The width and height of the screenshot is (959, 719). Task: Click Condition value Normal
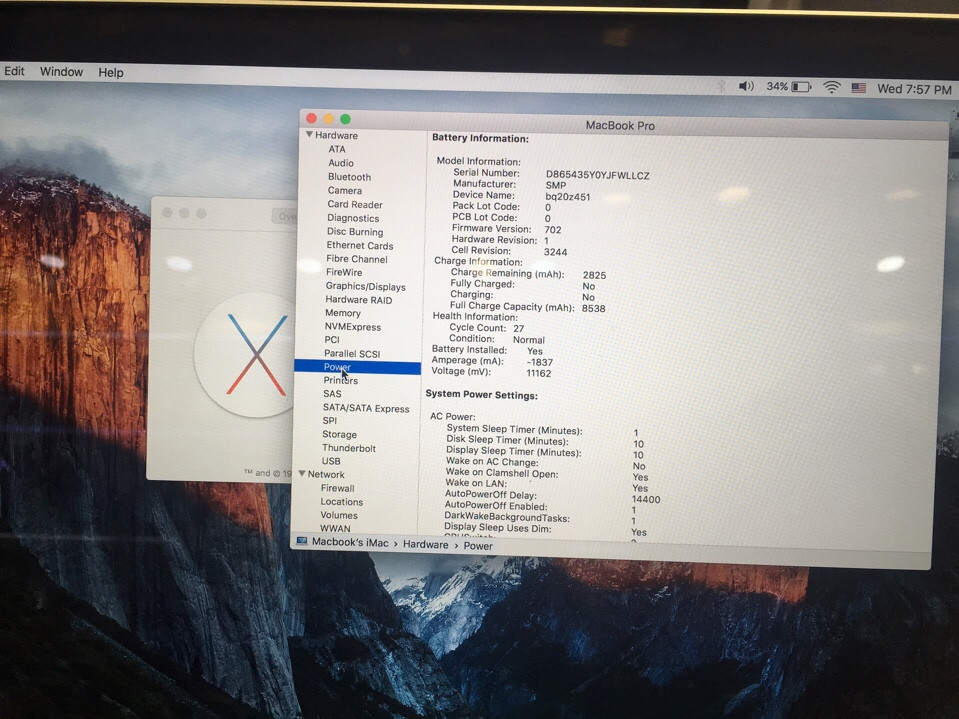(x=528, y=340)
